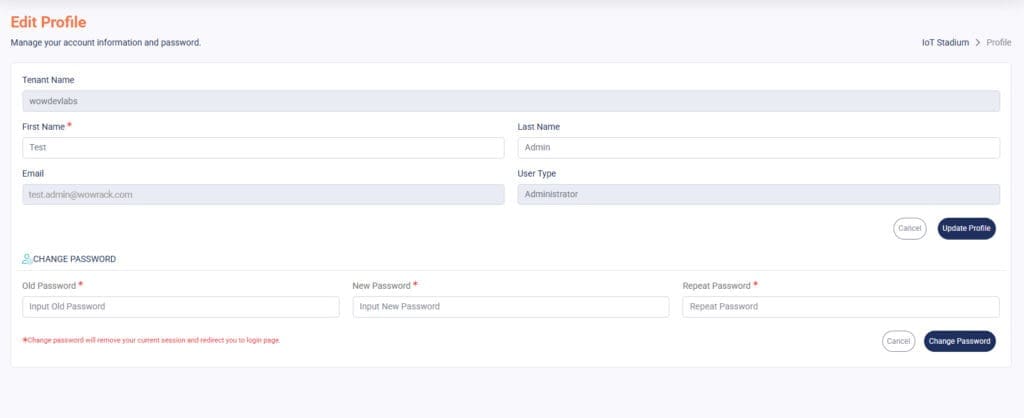Viewport: 1024px width, 418px height.
Task: Click the Edit Profile page heading
Action: pyautogui.click(x=48, y=22)
